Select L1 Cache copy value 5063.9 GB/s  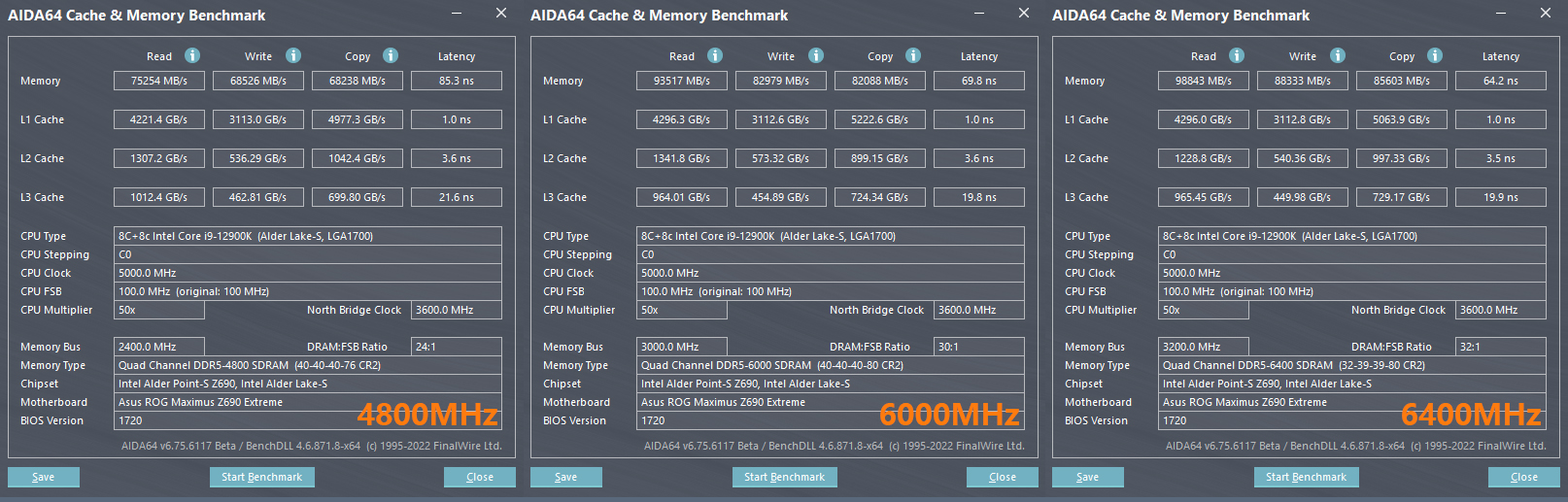1402,119
